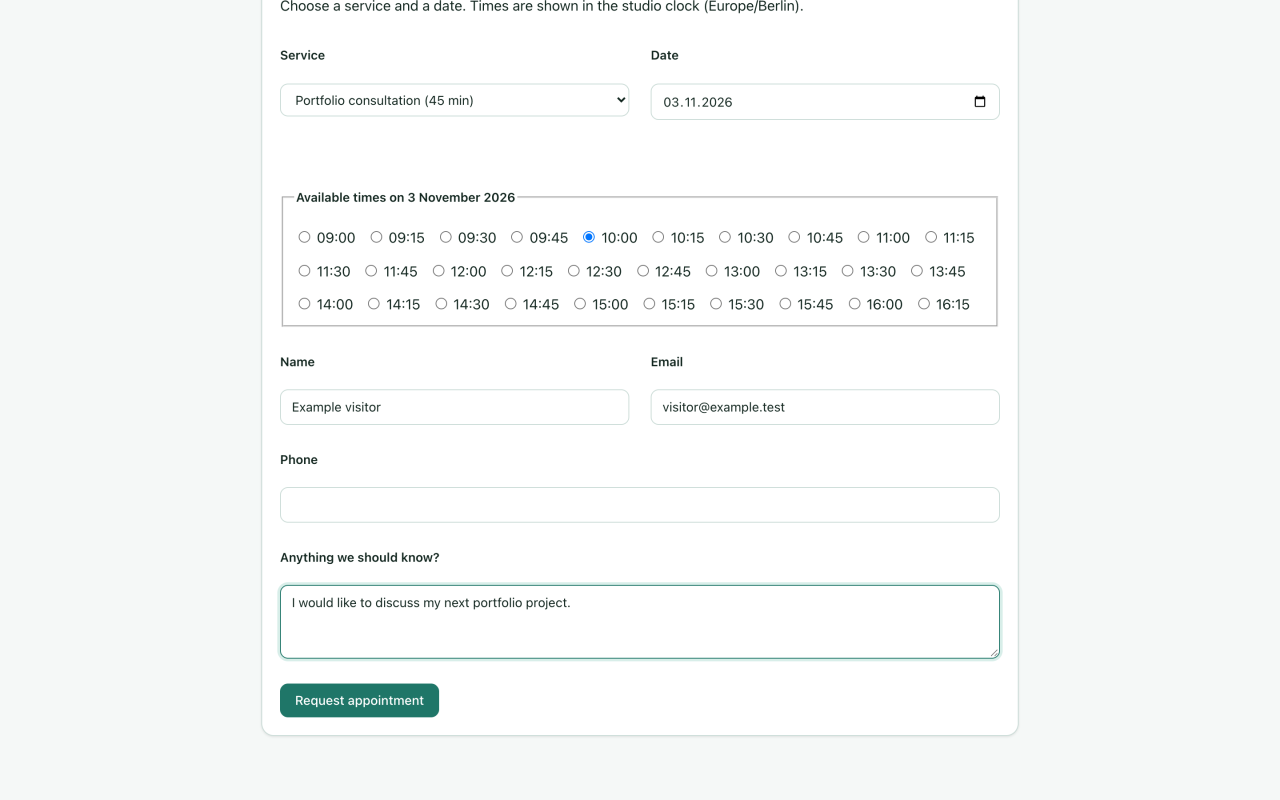1280x800 pixels.
Task: Open the date picker calendar icon
Action: [980, 102]
